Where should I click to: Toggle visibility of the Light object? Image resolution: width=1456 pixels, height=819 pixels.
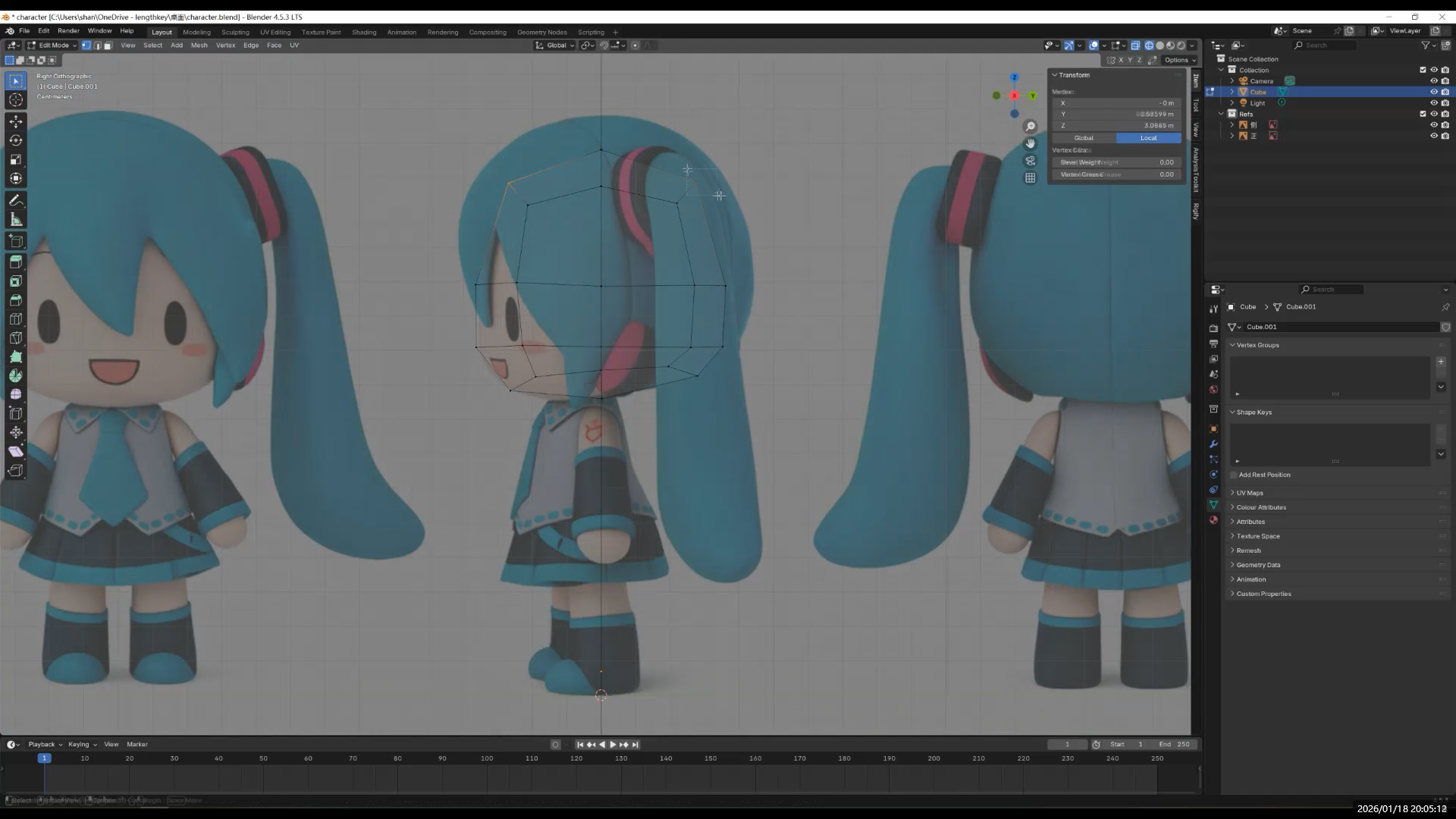click(x=1433, y=103)
